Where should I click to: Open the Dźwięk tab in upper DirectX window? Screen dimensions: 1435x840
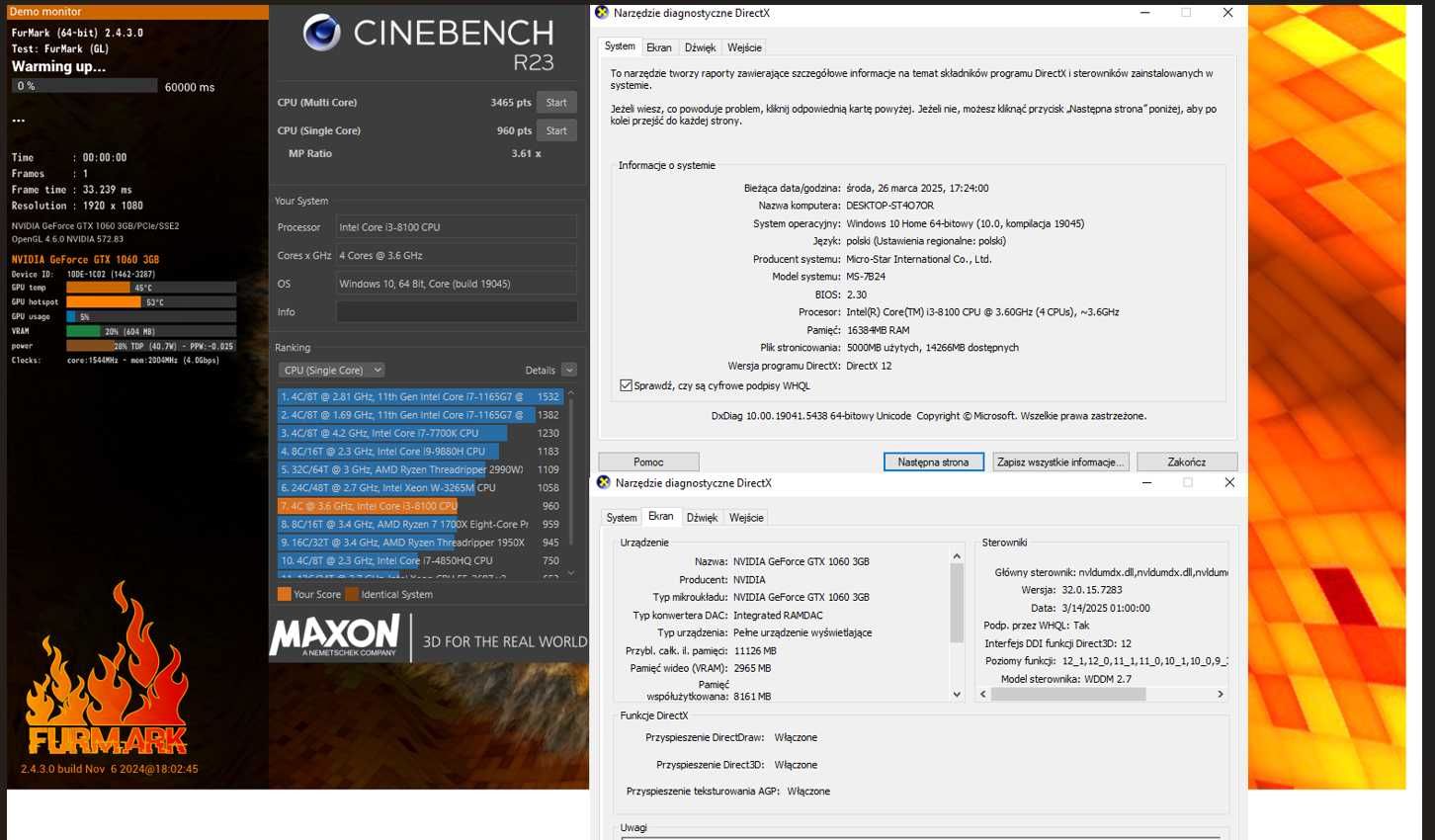point(700,47)
